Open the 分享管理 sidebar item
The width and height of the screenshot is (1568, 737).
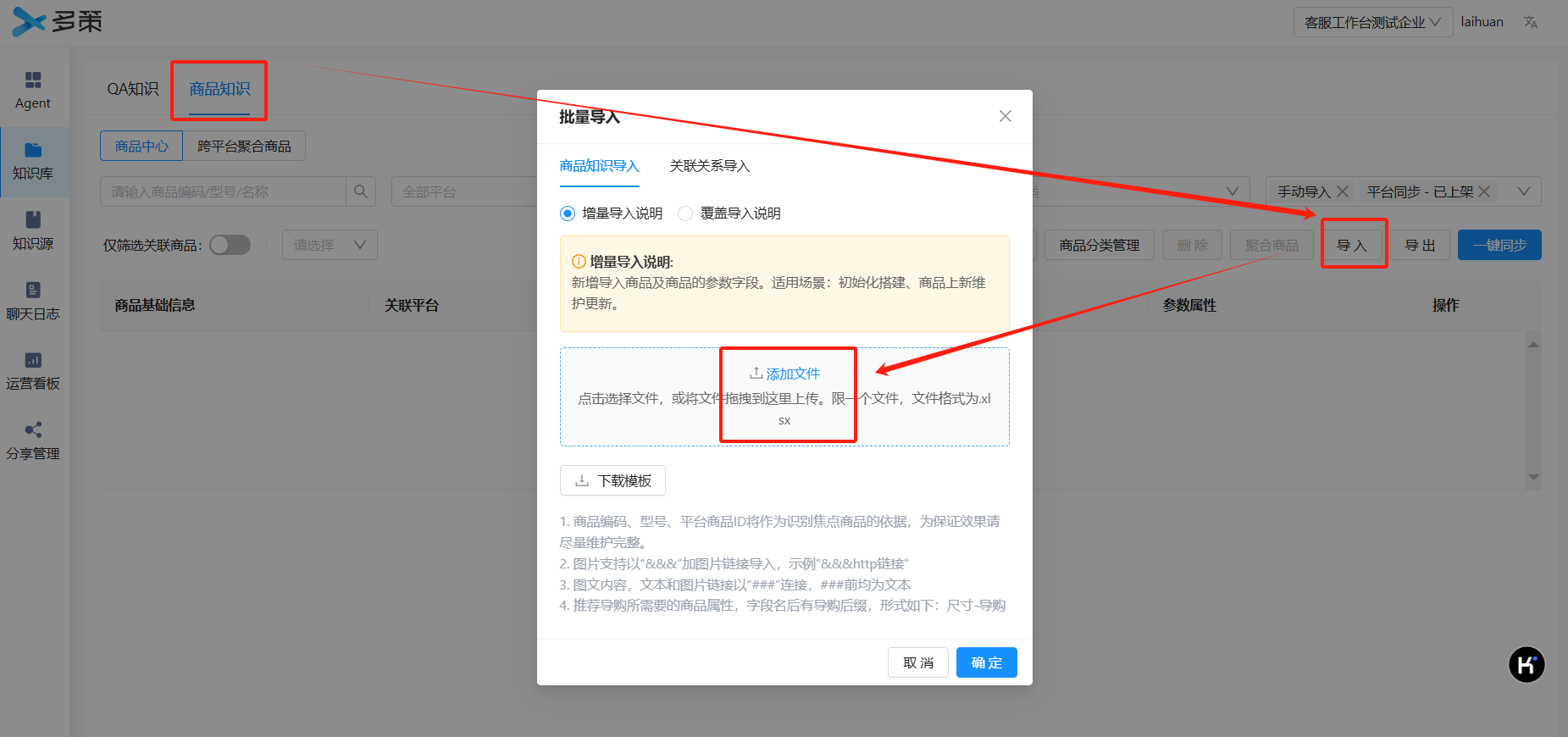coord(33,441)
